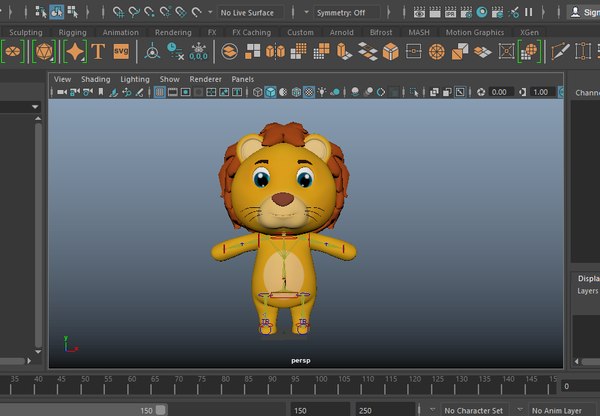Screen dimensions: 600x416
Task: Open the viewport Shading menu
Action: point(96,79)
